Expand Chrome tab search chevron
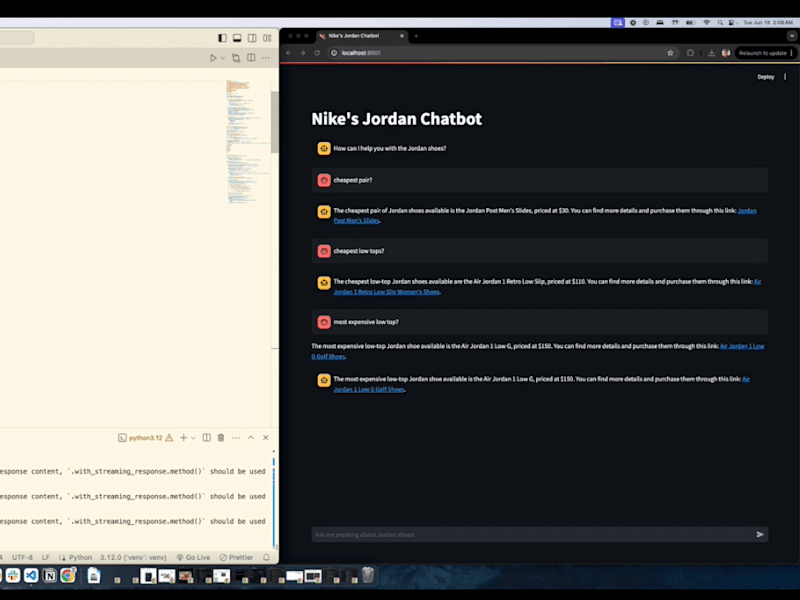 click(x=792, y=36)
